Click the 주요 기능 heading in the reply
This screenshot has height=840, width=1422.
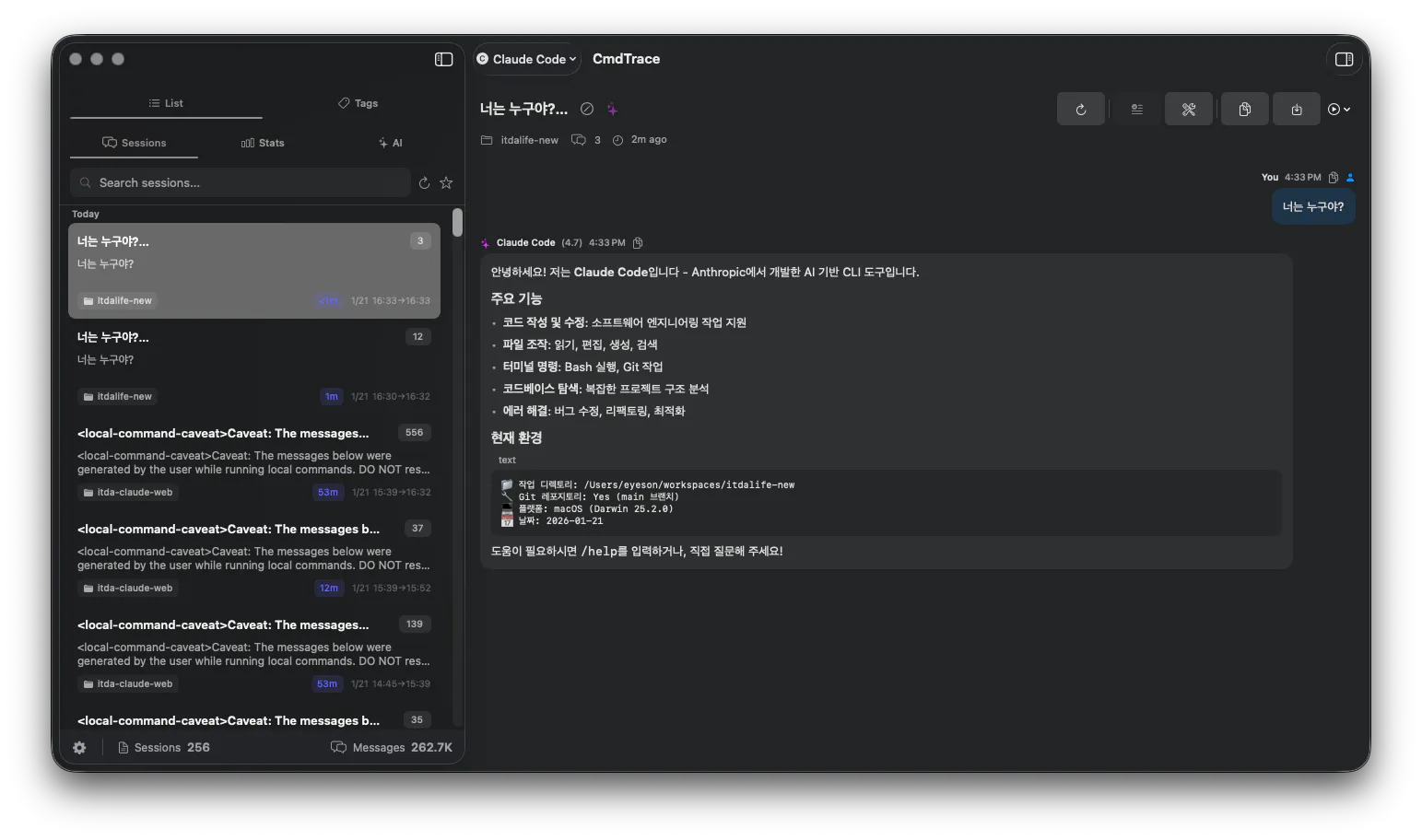point(516,298)
